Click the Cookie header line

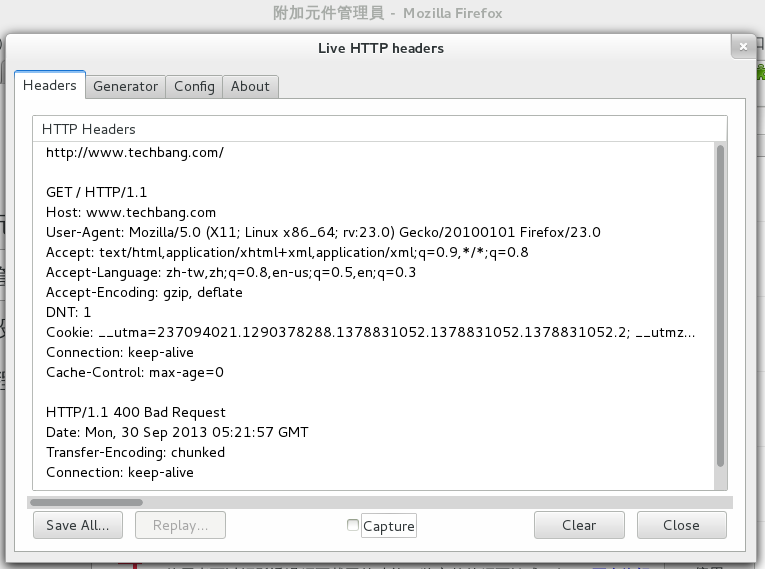[370, 332]
